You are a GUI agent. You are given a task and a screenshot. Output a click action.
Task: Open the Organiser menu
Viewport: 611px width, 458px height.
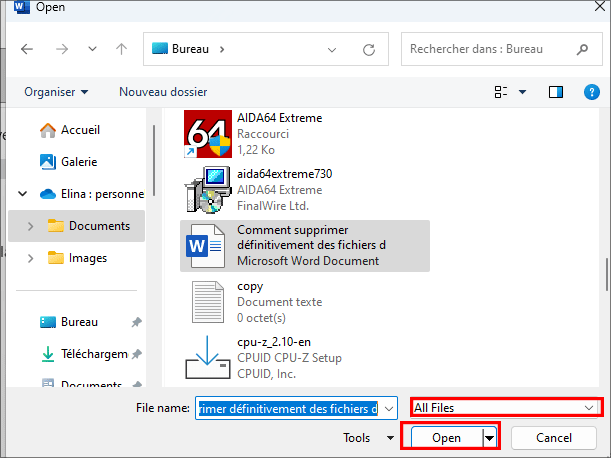point(56,92)
